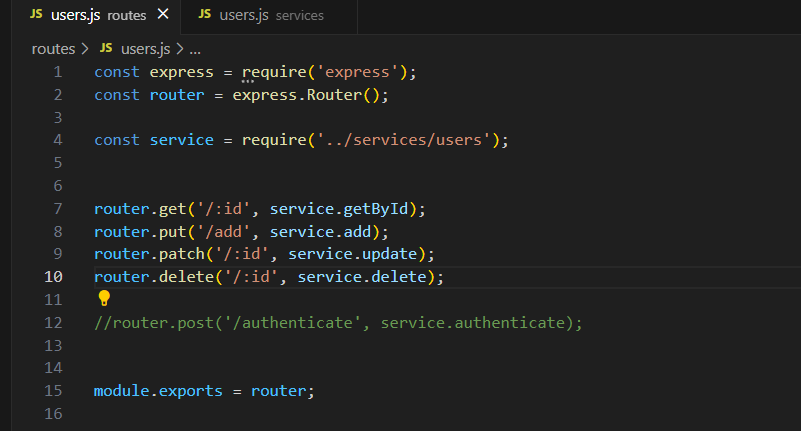Click service.update on line 9
Image resolution: width=801 pixels, height=431 pixels.
click(x=352, y=254)
